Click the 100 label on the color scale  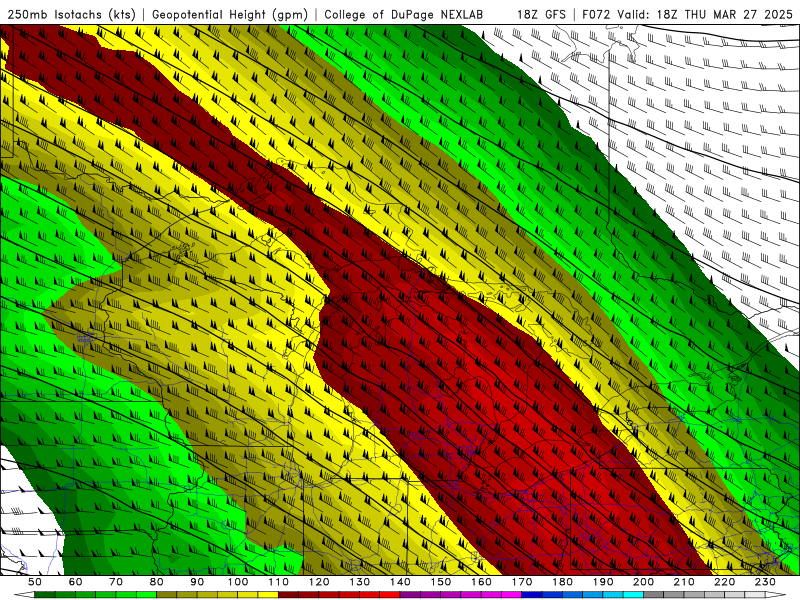coord(238,582)
